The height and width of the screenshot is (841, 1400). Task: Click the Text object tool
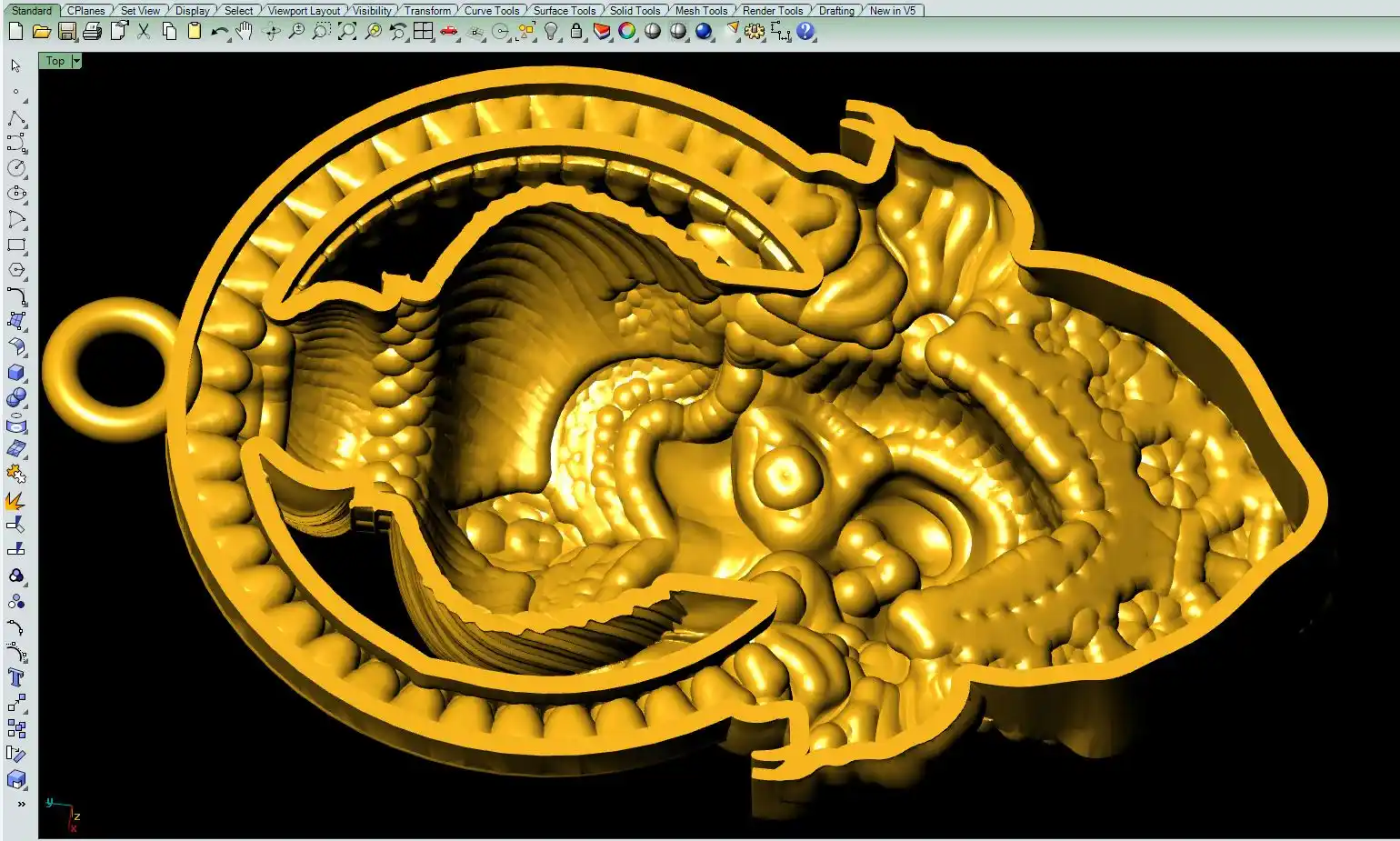point(16,677)
